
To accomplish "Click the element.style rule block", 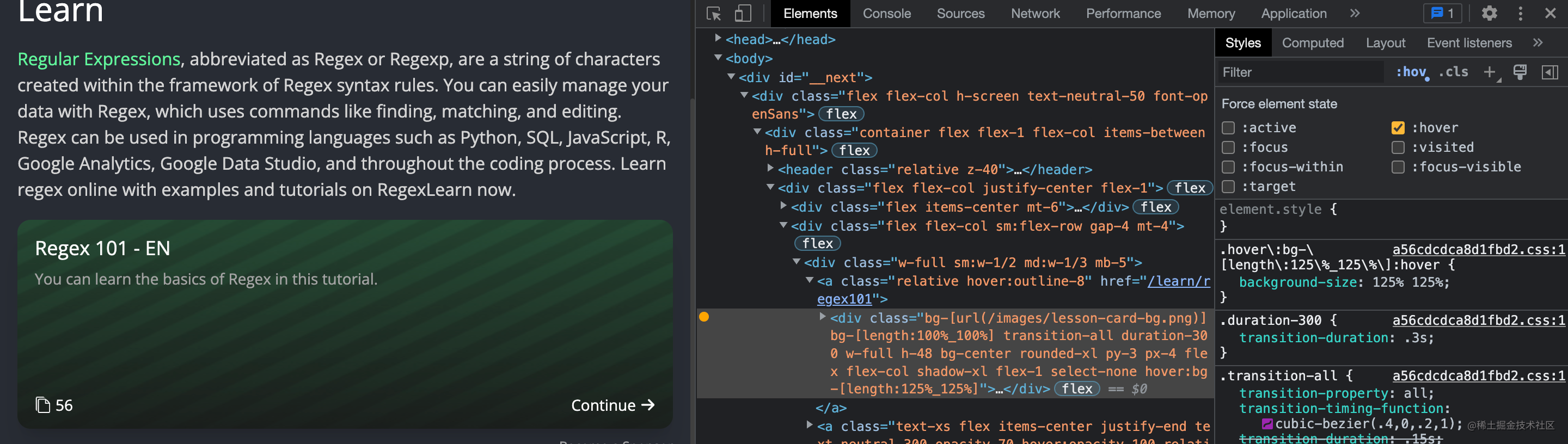I will (1392, 218).
